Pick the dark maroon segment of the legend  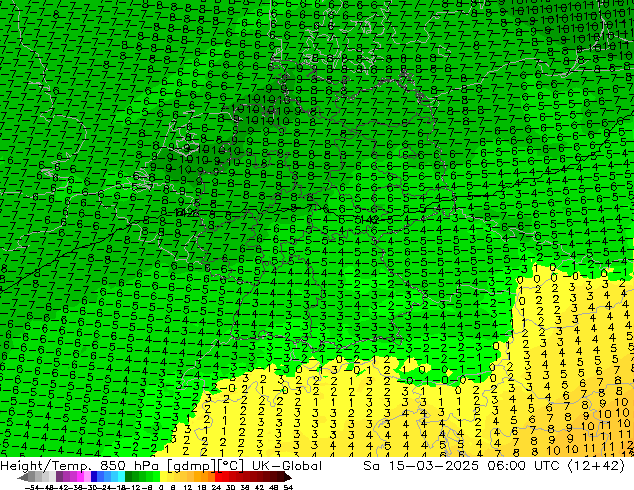click(x=281, y=477)
